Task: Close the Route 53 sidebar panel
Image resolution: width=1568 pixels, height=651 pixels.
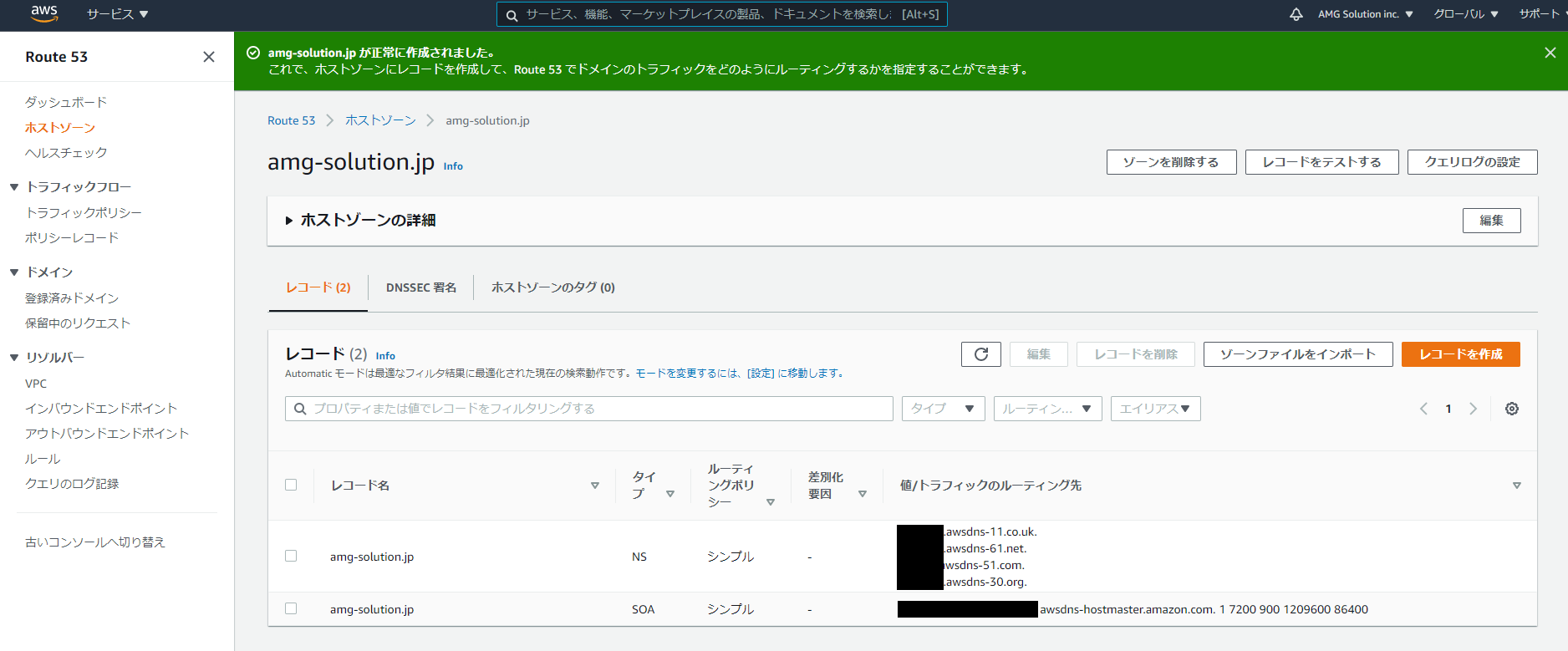Action: coord(209,57)
